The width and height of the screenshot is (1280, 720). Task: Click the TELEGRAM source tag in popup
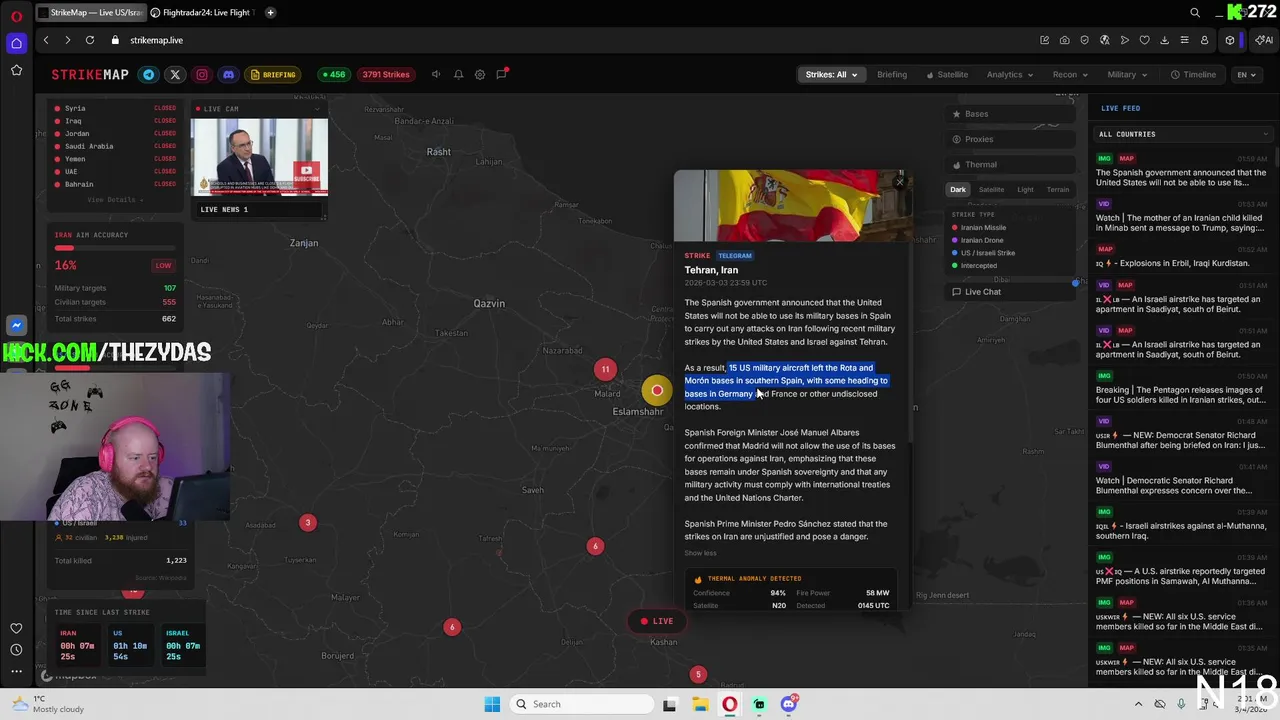[x=734, y=256]
